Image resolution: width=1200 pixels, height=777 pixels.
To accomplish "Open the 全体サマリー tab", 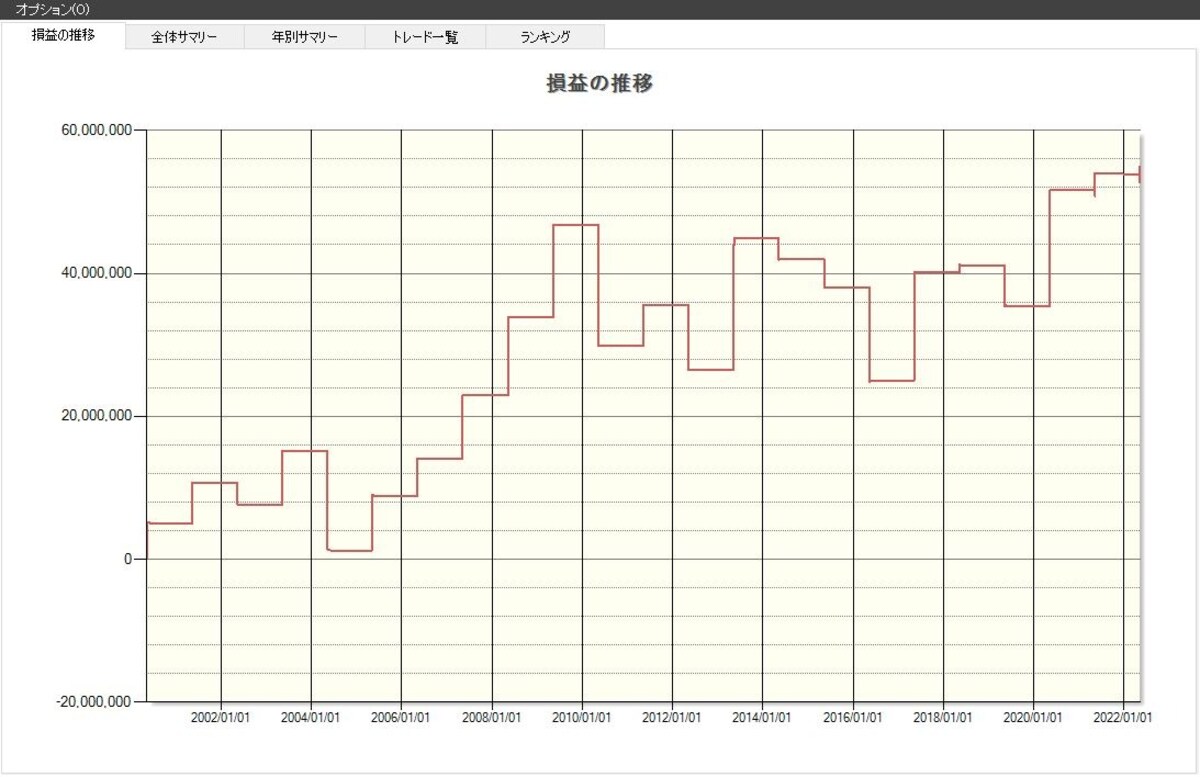I will [185, 37].
